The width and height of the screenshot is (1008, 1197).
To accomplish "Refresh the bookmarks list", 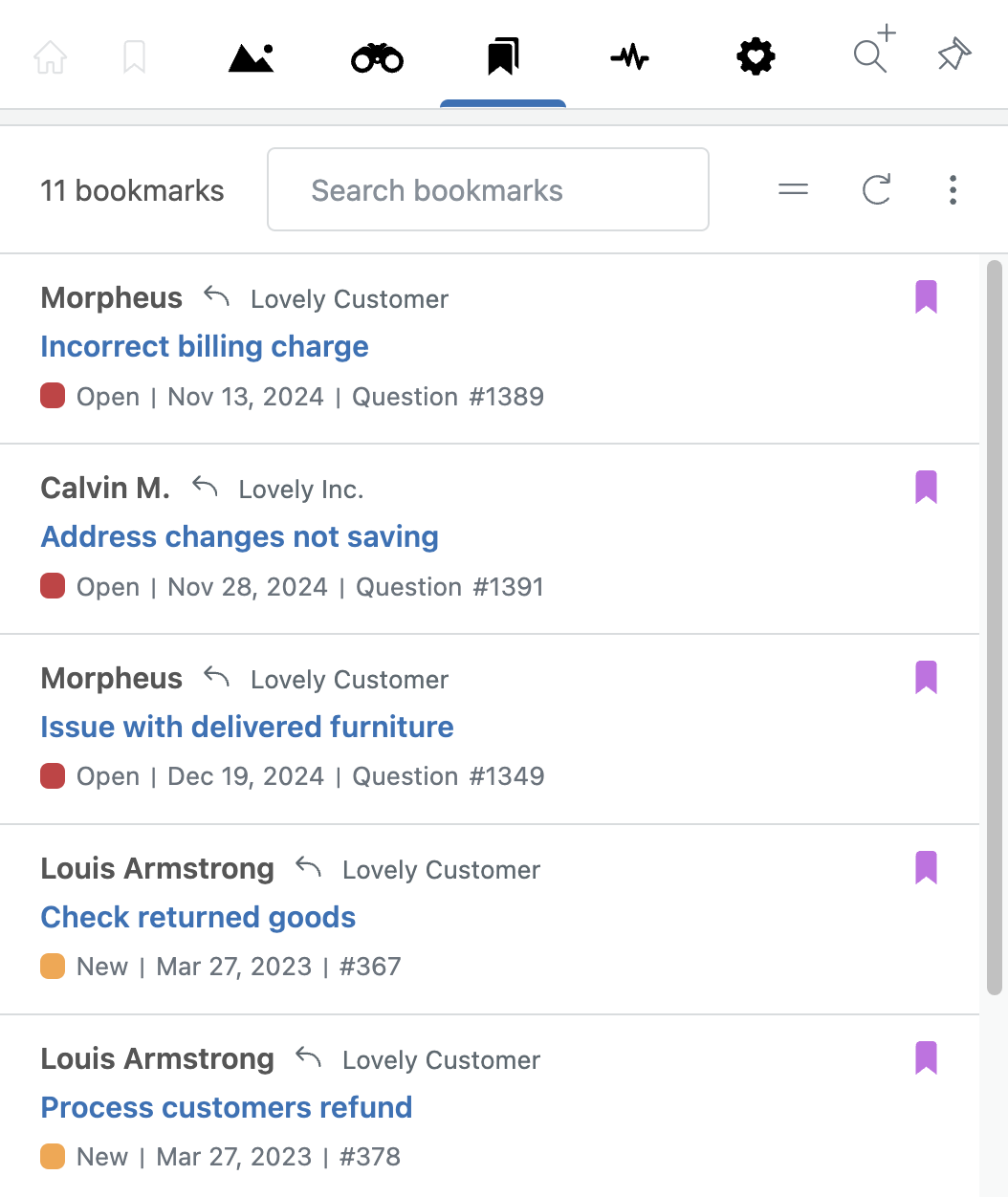I will (x=877, y=189).
